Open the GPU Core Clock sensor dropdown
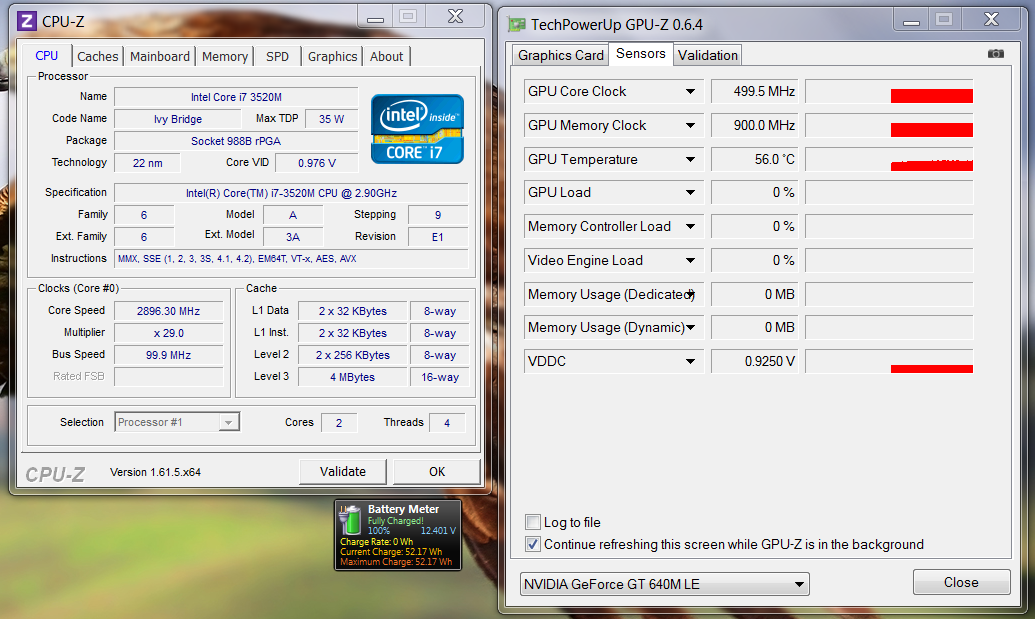 click(690, 91)
